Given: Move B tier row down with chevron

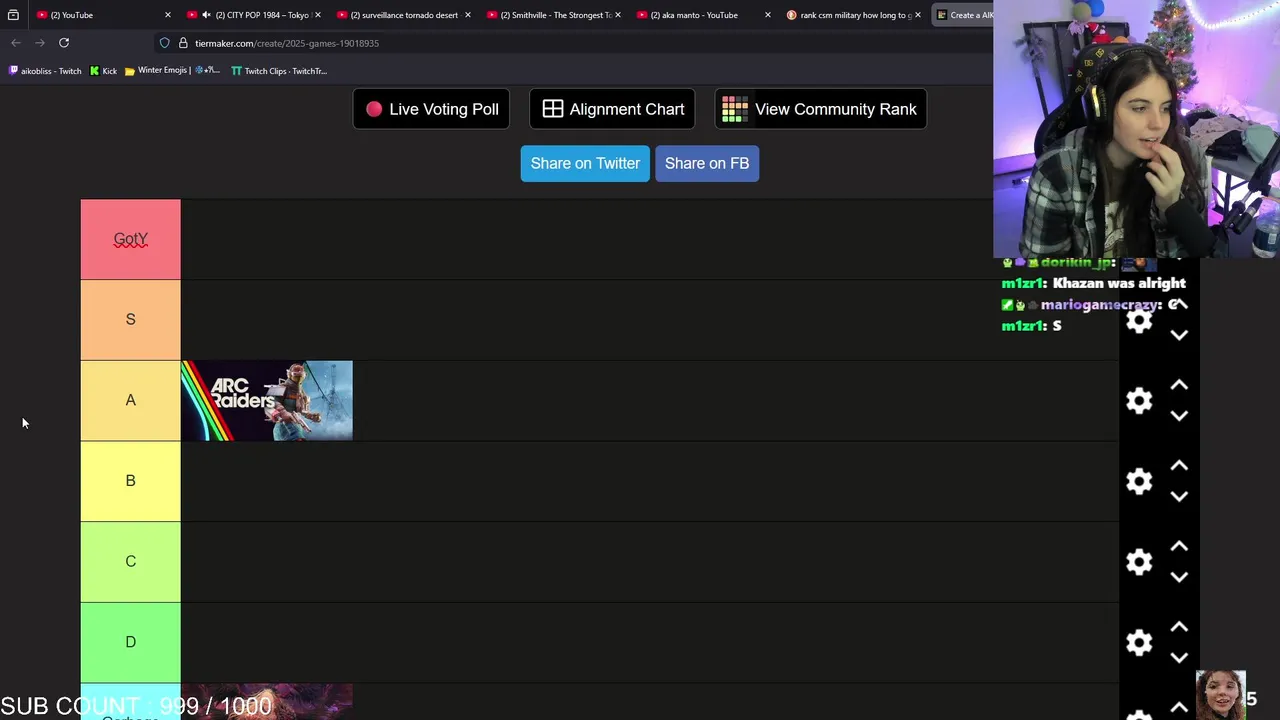Looking at the screenshot, I should (x=1179, y=497).
